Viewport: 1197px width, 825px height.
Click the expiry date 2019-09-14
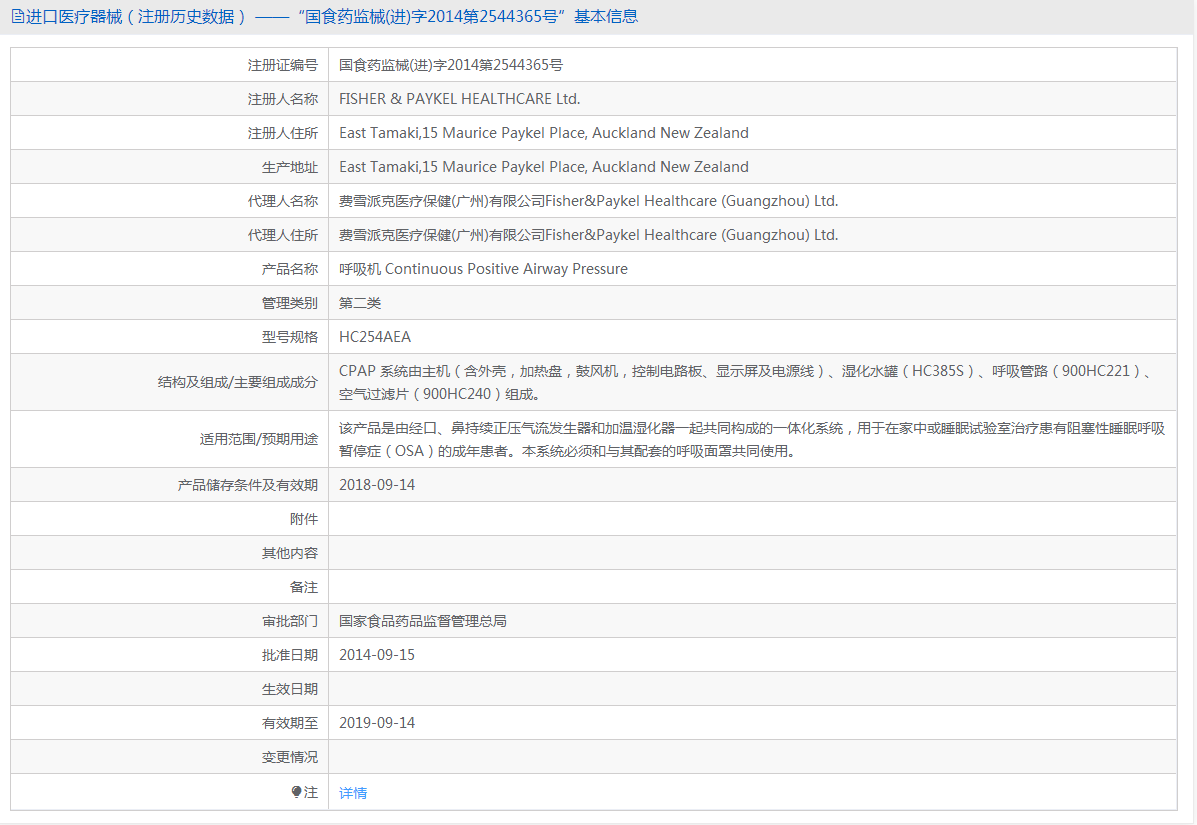[x=377, y=723]
